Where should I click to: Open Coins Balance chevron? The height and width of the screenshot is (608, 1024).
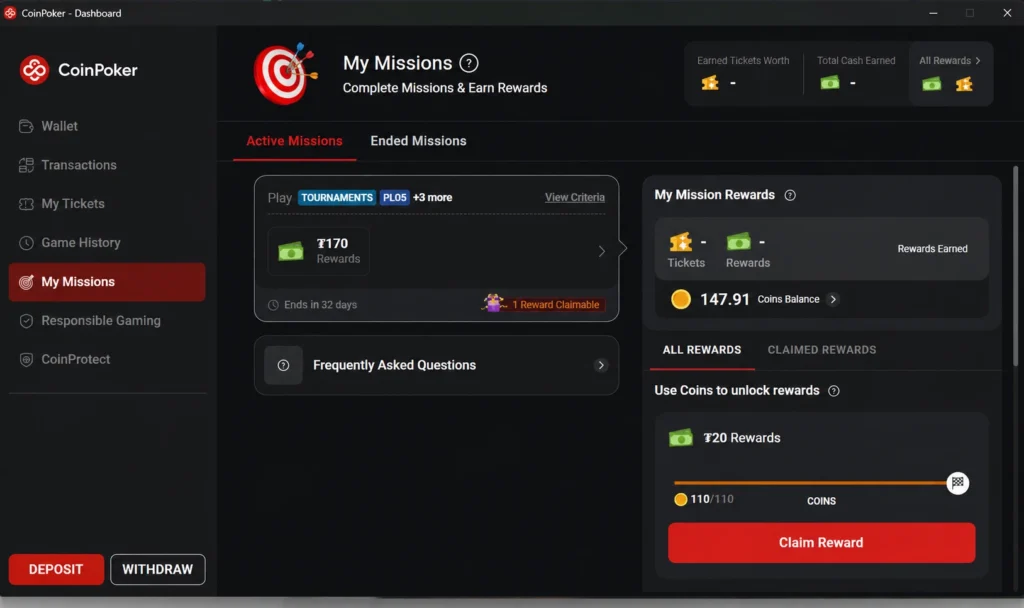pyautogui.click(x=833, y=300)
